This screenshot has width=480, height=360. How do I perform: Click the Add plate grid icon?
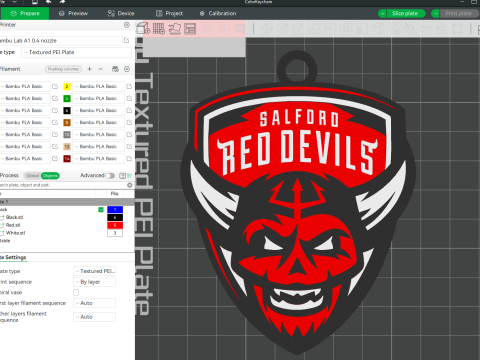[159, 29]
